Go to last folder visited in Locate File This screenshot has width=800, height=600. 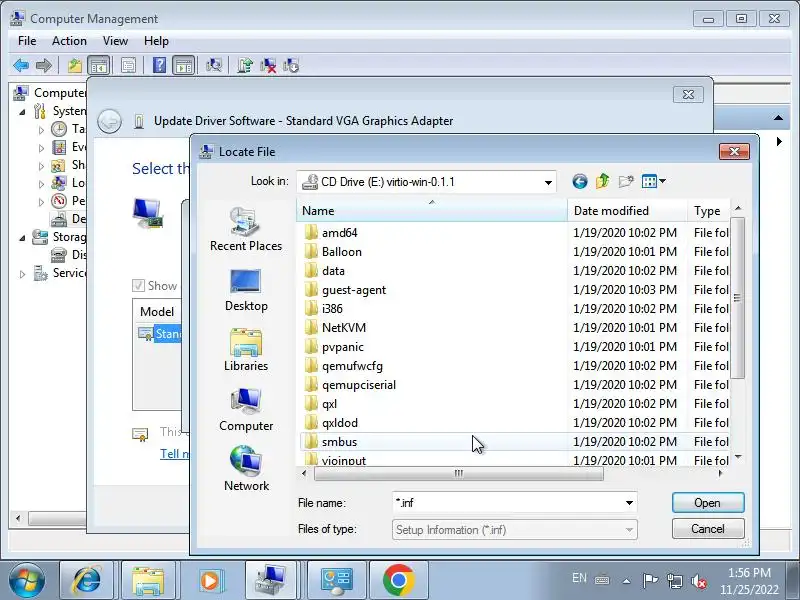pyautogui.click(x=580, y=181)
